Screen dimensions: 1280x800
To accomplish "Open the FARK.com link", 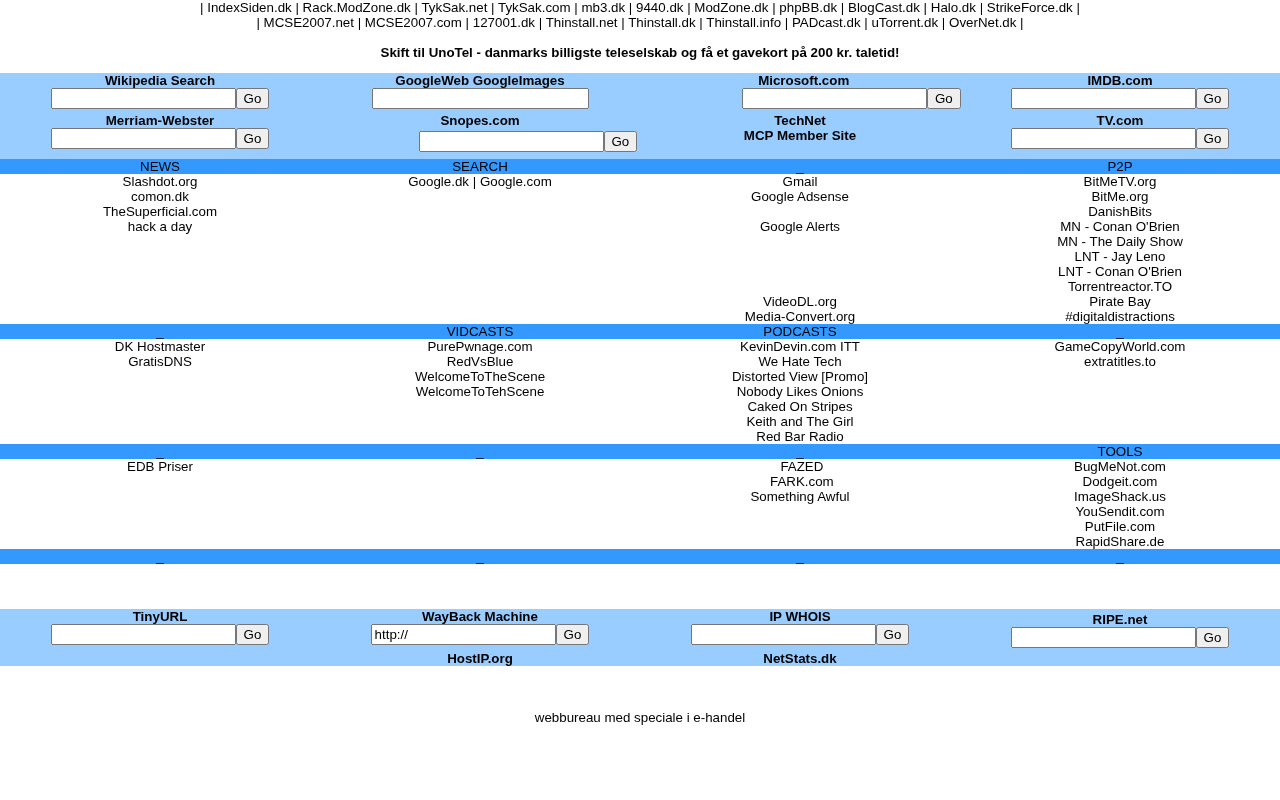I will click(x=802, y=482).
